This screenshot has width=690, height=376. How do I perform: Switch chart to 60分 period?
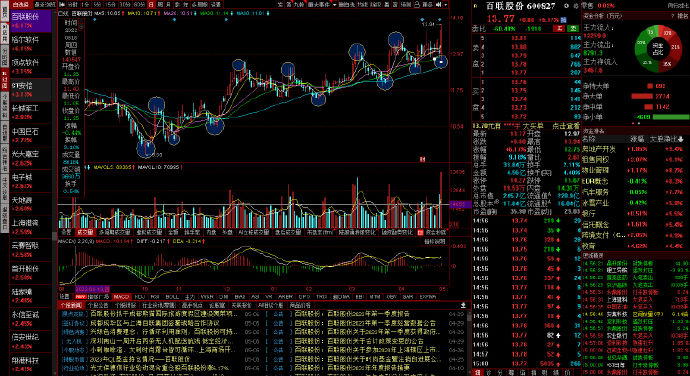click(x=139, y=4)
